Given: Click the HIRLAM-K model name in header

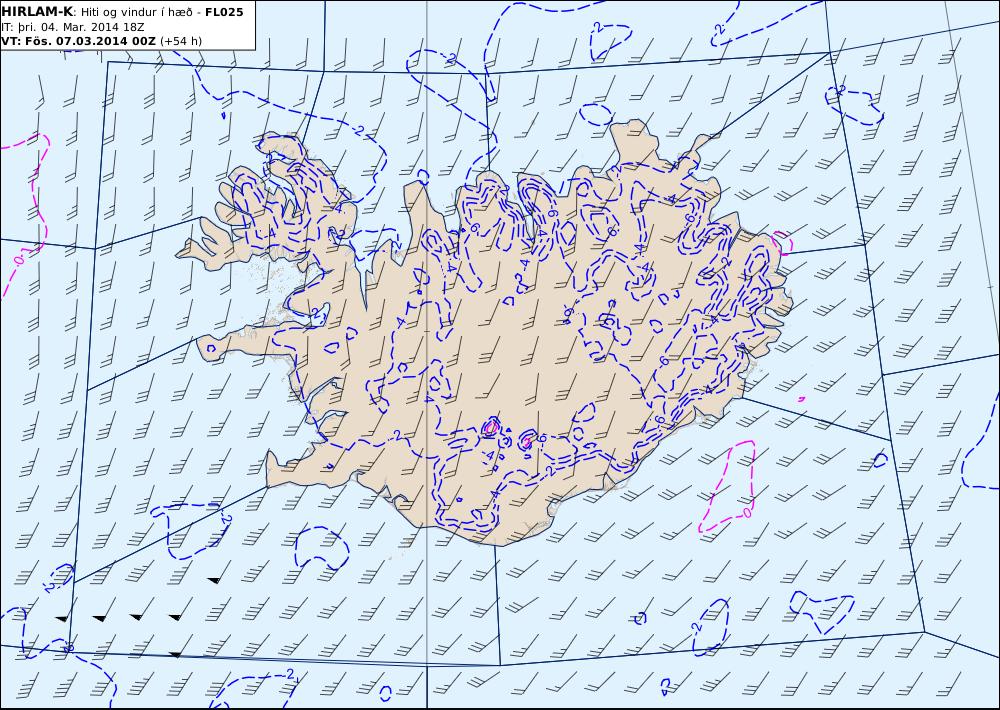Looking at the screenshot, I should click(37, 12).
